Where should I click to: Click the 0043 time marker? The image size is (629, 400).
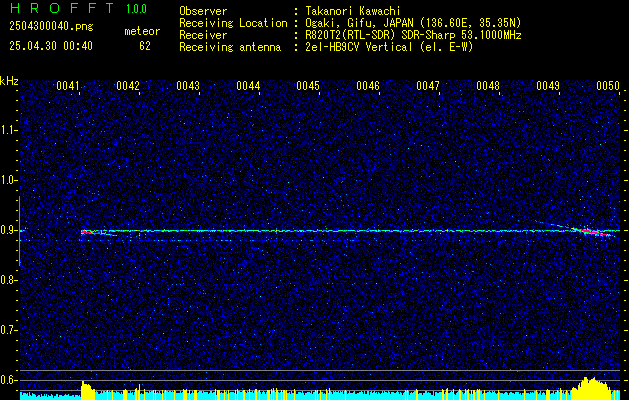[x=188, y=85]
